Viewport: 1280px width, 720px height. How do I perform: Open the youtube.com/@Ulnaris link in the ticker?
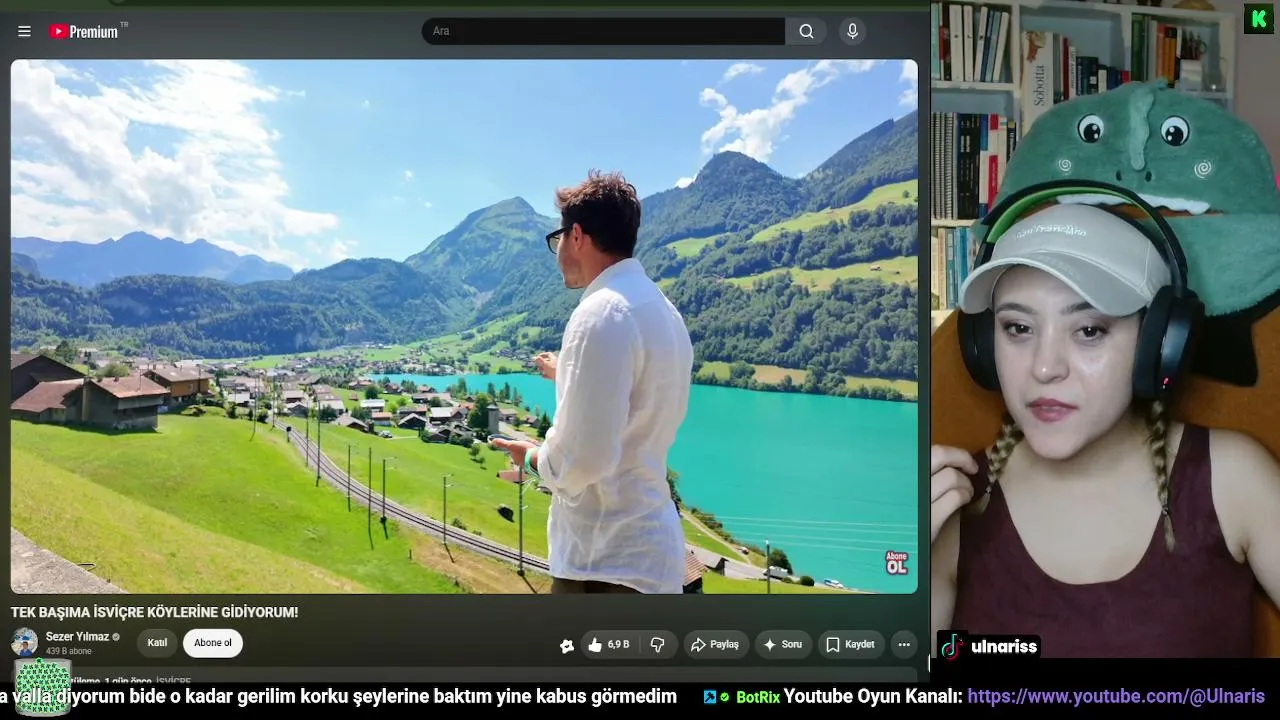1116,696
